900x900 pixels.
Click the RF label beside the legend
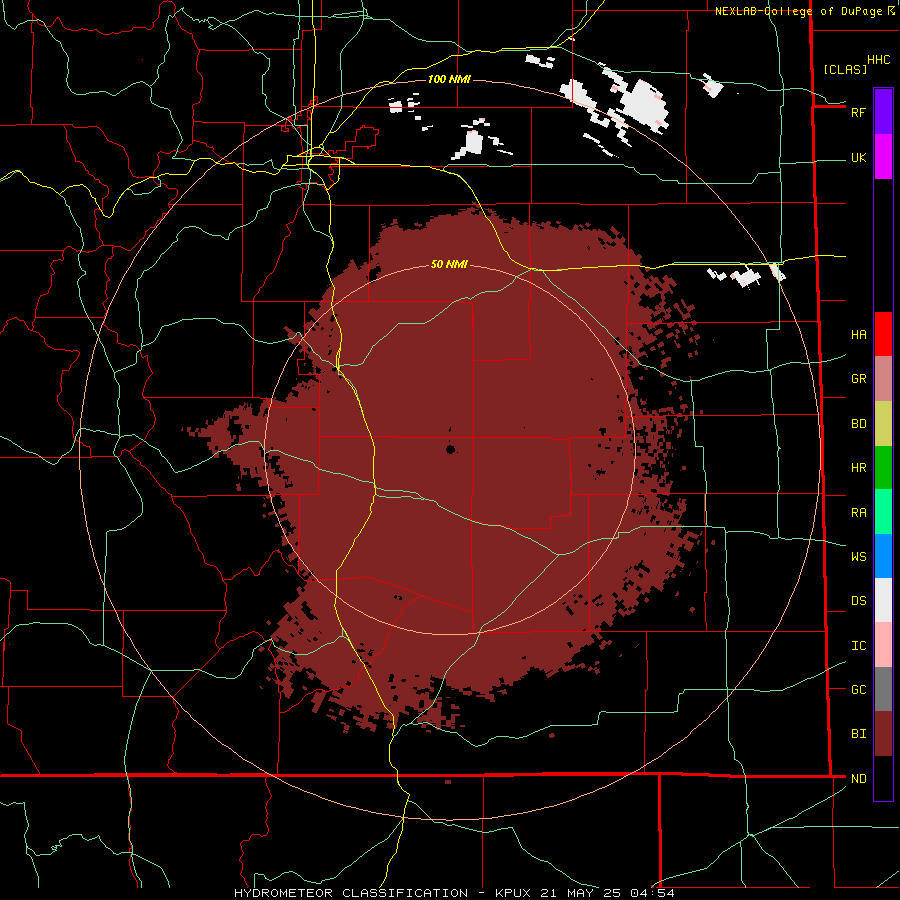859,112
